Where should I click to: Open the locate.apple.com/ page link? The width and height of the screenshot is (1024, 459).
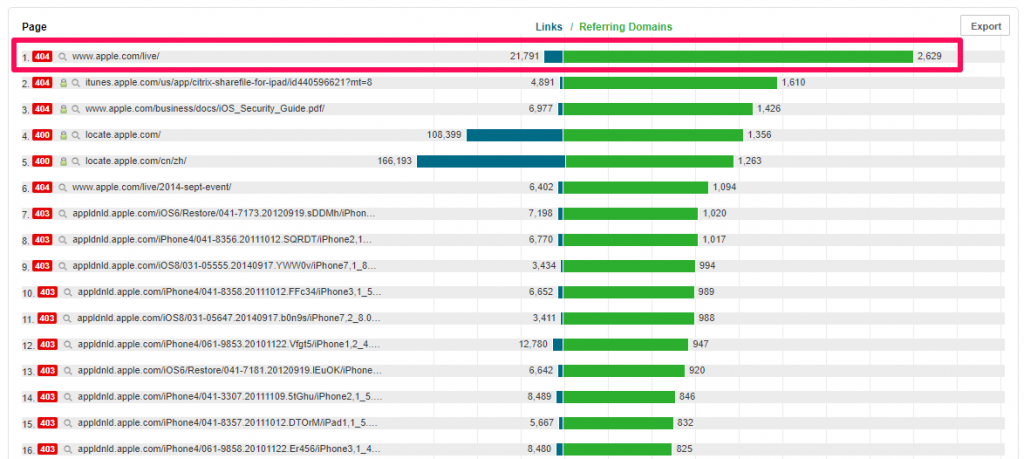[123, 135]
